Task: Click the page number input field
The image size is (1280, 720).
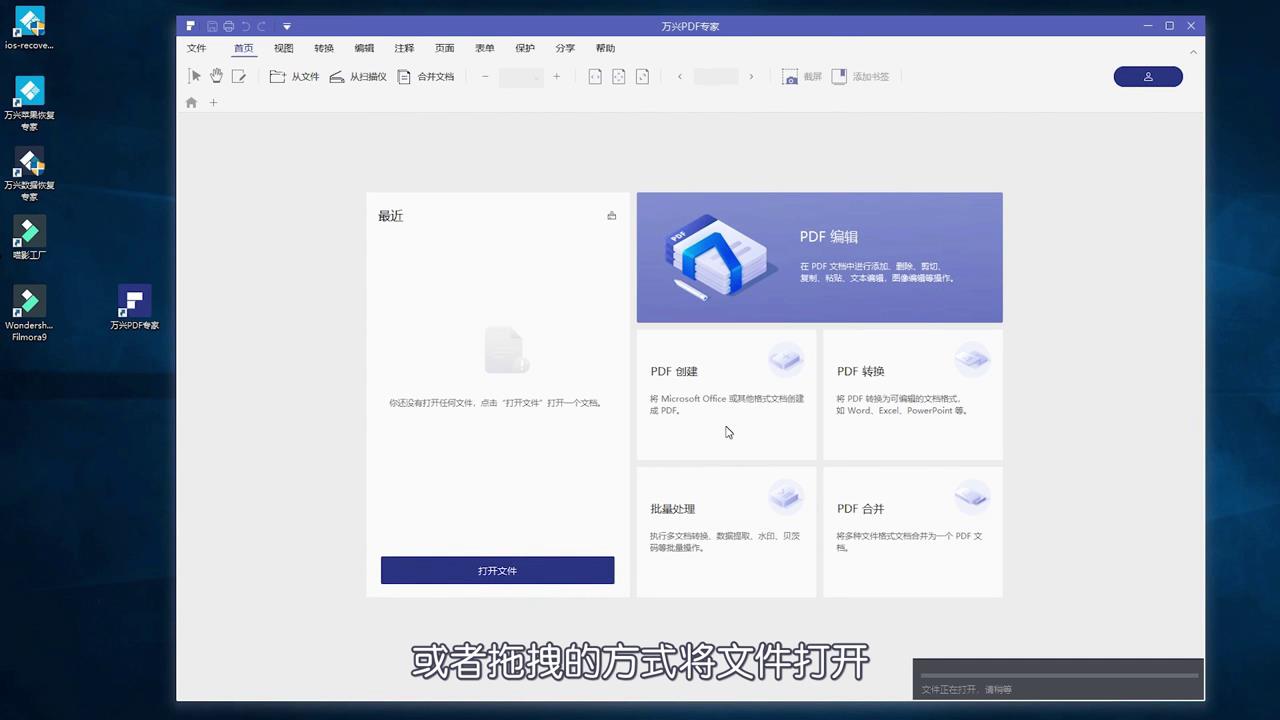Action: click(x=716, y=76)
